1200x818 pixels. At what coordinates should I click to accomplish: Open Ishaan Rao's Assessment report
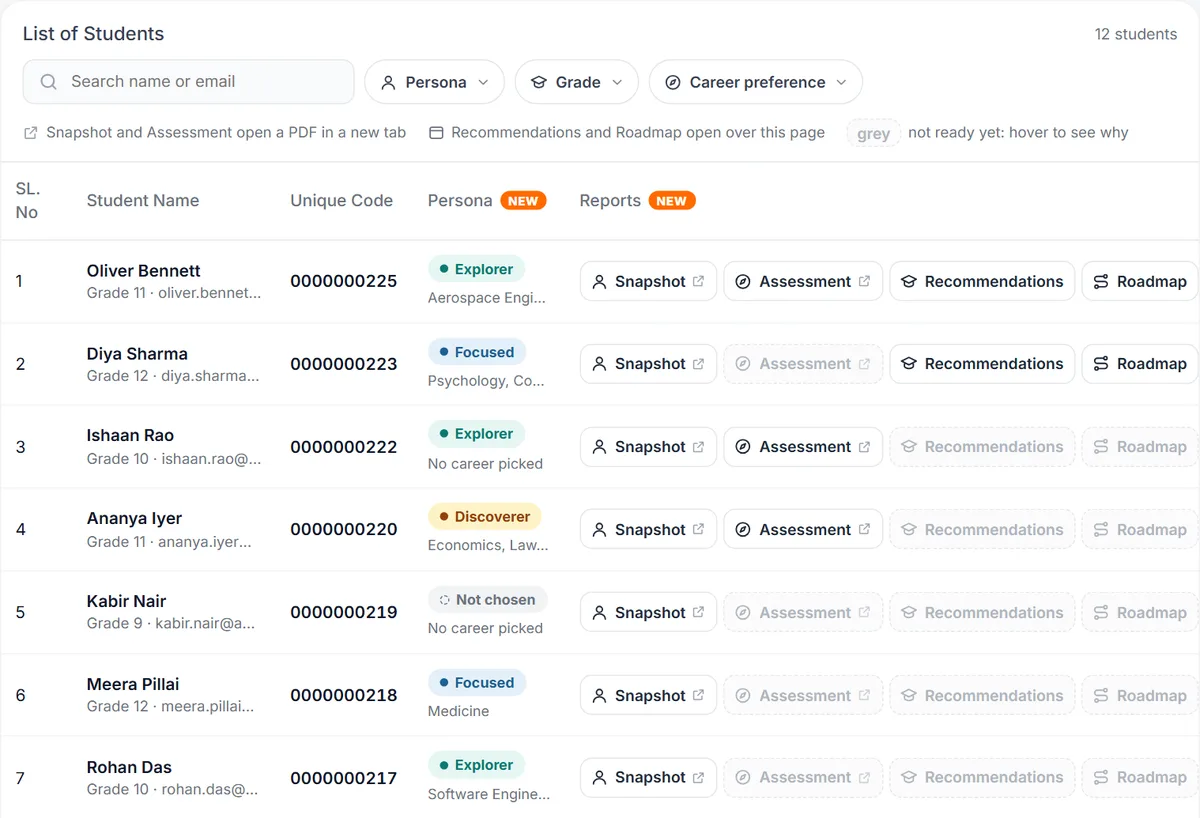pyautogui.click(x=803, y=447)
